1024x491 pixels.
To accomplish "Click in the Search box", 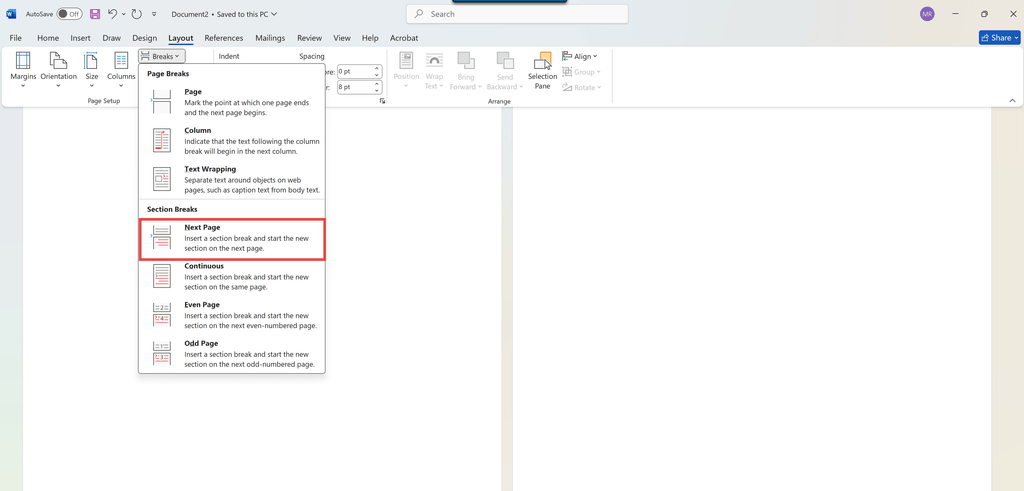I will pos(517,14).
